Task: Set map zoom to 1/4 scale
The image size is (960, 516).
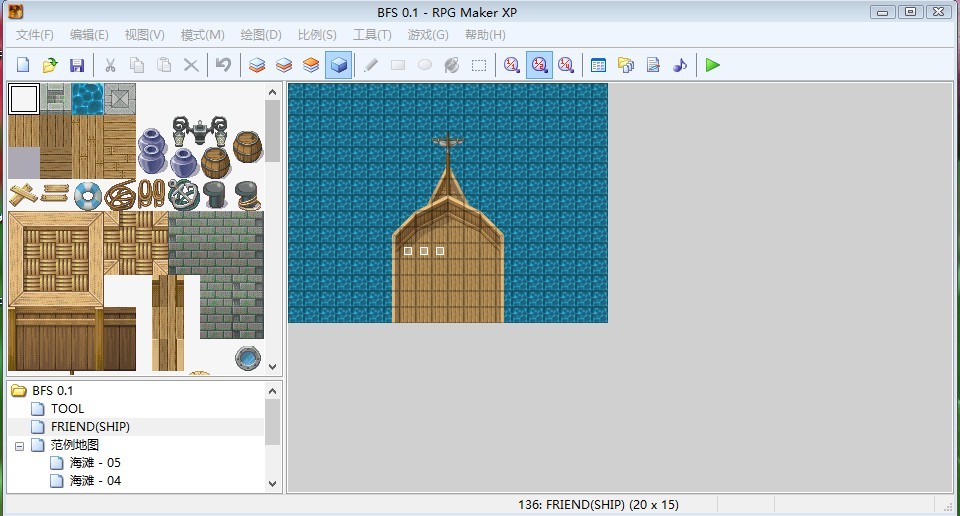Action: pyautogui.click(x=566, y=65)
